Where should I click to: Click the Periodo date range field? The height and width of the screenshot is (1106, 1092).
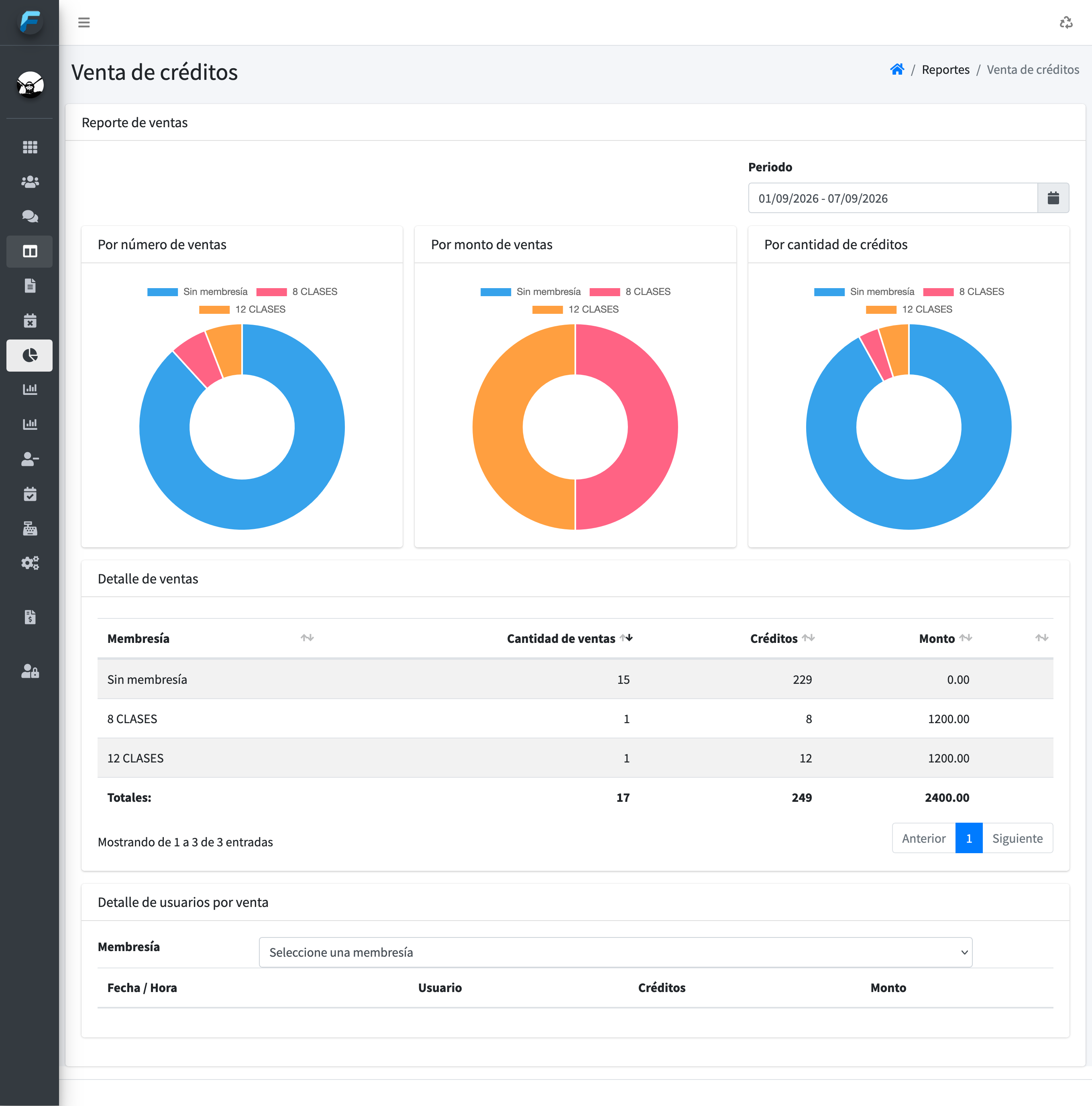click(893, 198)
